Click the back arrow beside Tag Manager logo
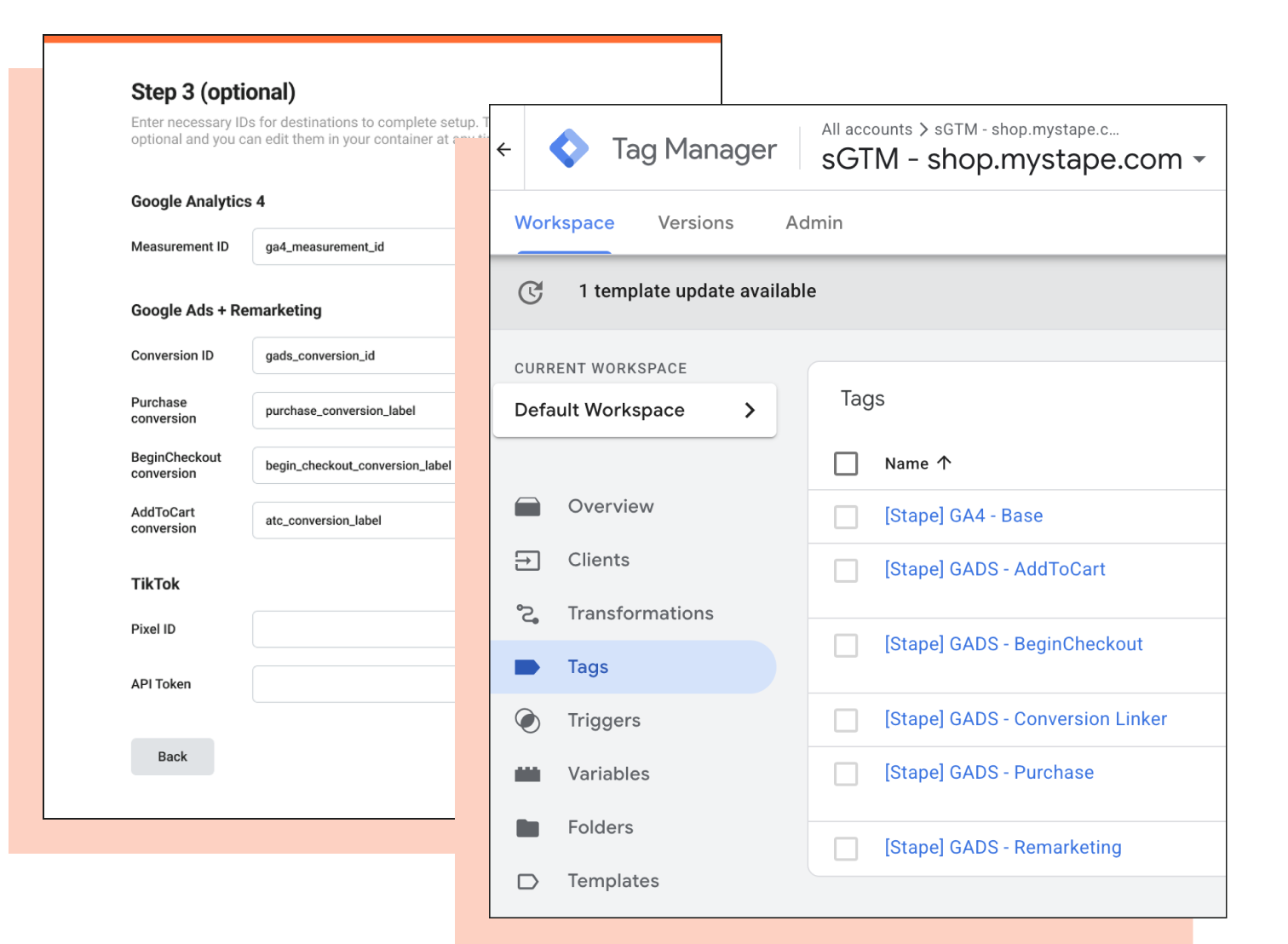1288x944 pixels. click(x=504, y=150)
